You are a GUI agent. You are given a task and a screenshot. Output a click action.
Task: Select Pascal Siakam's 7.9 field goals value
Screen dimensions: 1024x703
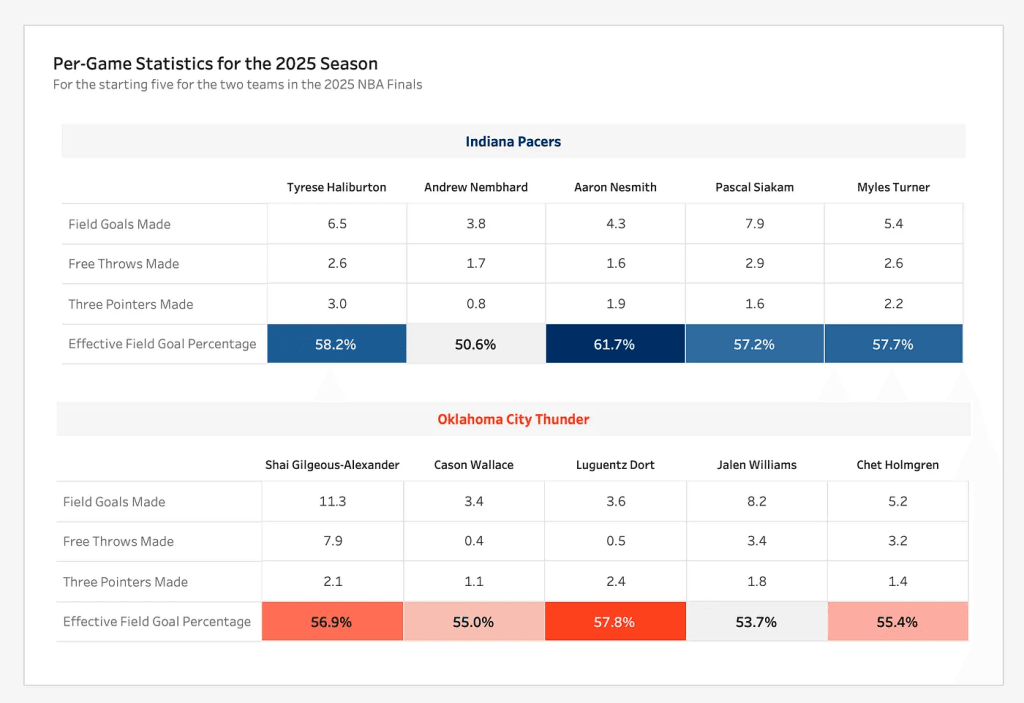pos(754,224)
